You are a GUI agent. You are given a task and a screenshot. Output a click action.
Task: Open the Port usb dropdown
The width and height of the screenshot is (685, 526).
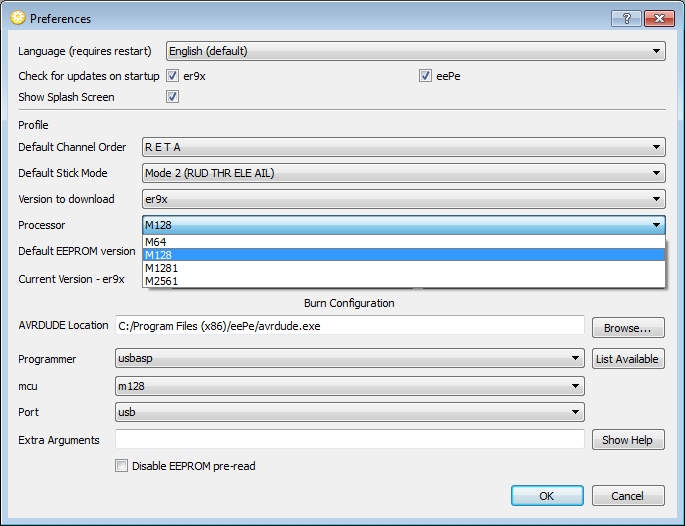click(349, 412)
